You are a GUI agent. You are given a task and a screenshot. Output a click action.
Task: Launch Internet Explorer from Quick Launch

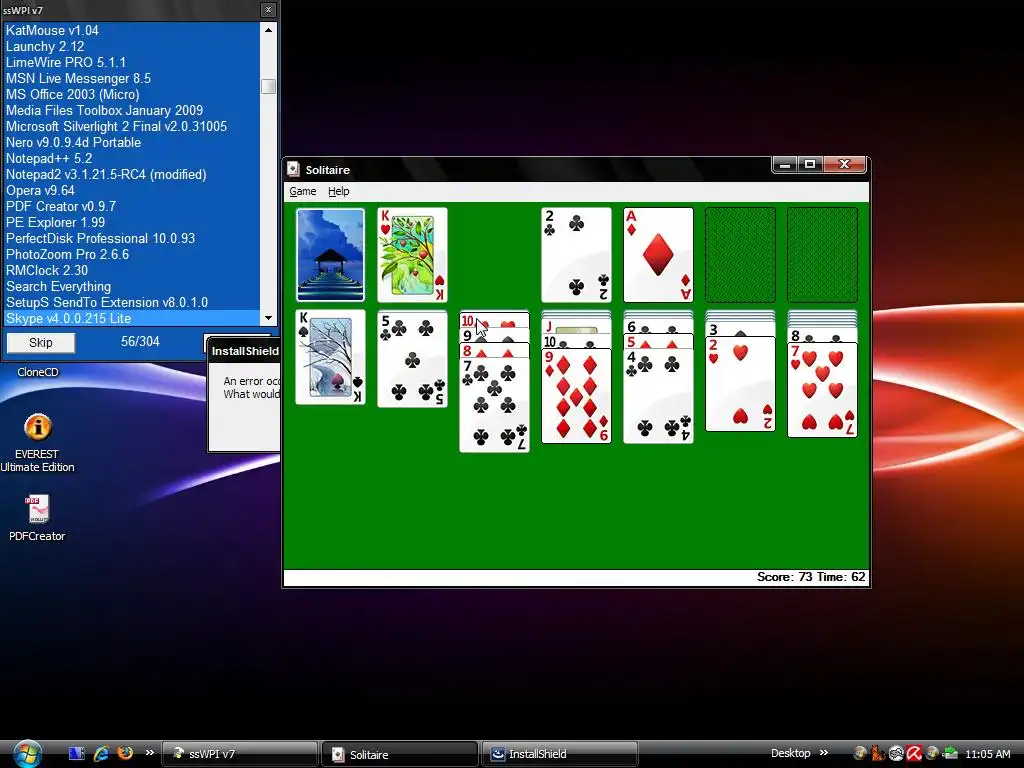pos(101,754)
